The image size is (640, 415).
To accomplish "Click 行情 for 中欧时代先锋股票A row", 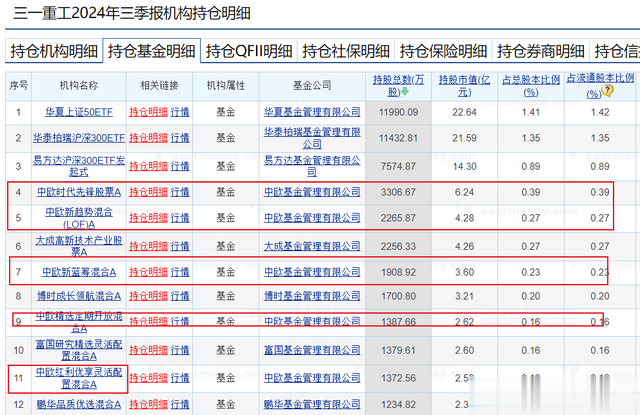I will tap(180, 192).
